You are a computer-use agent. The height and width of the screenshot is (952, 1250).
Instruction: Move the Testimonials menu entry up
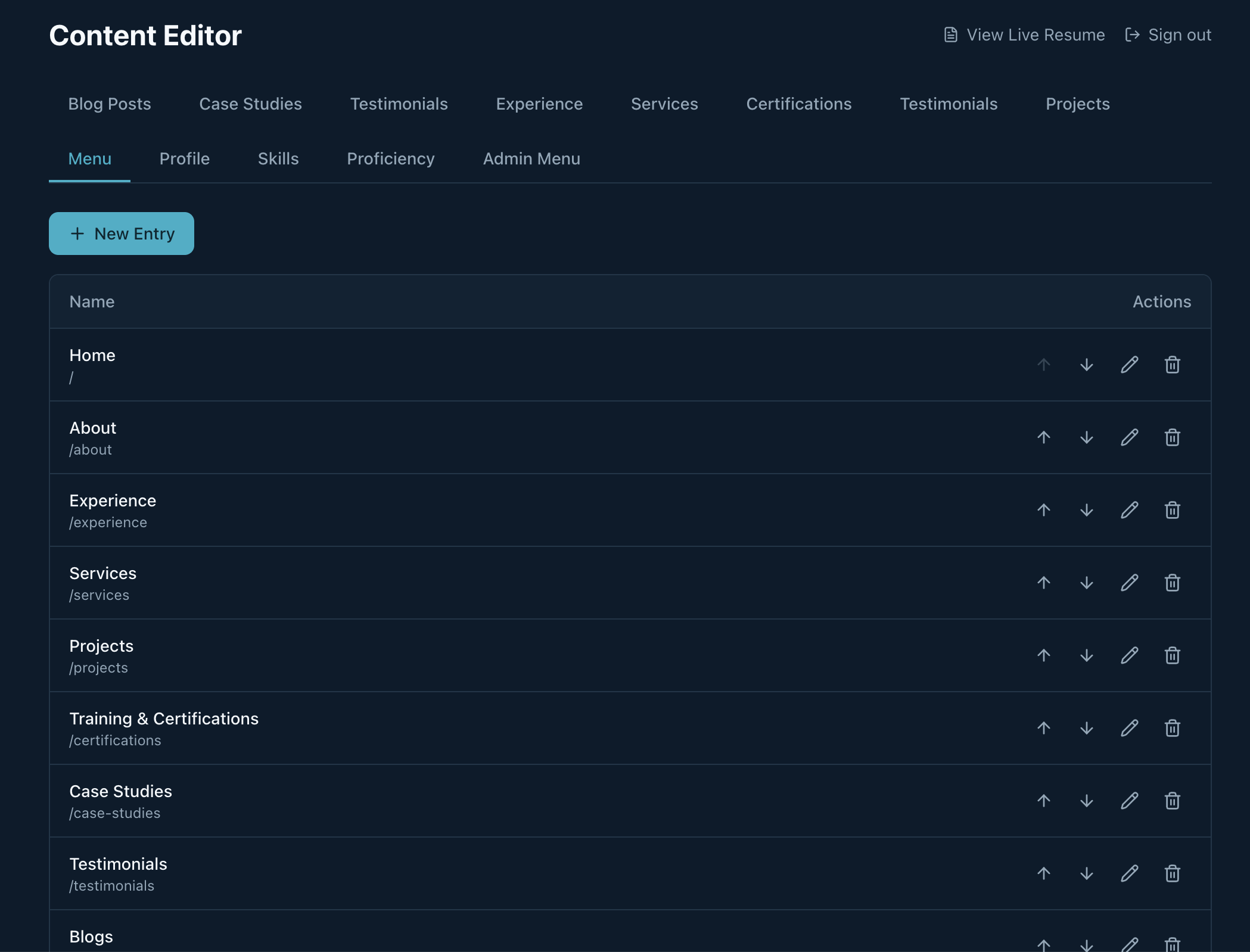pos(1044,873)
